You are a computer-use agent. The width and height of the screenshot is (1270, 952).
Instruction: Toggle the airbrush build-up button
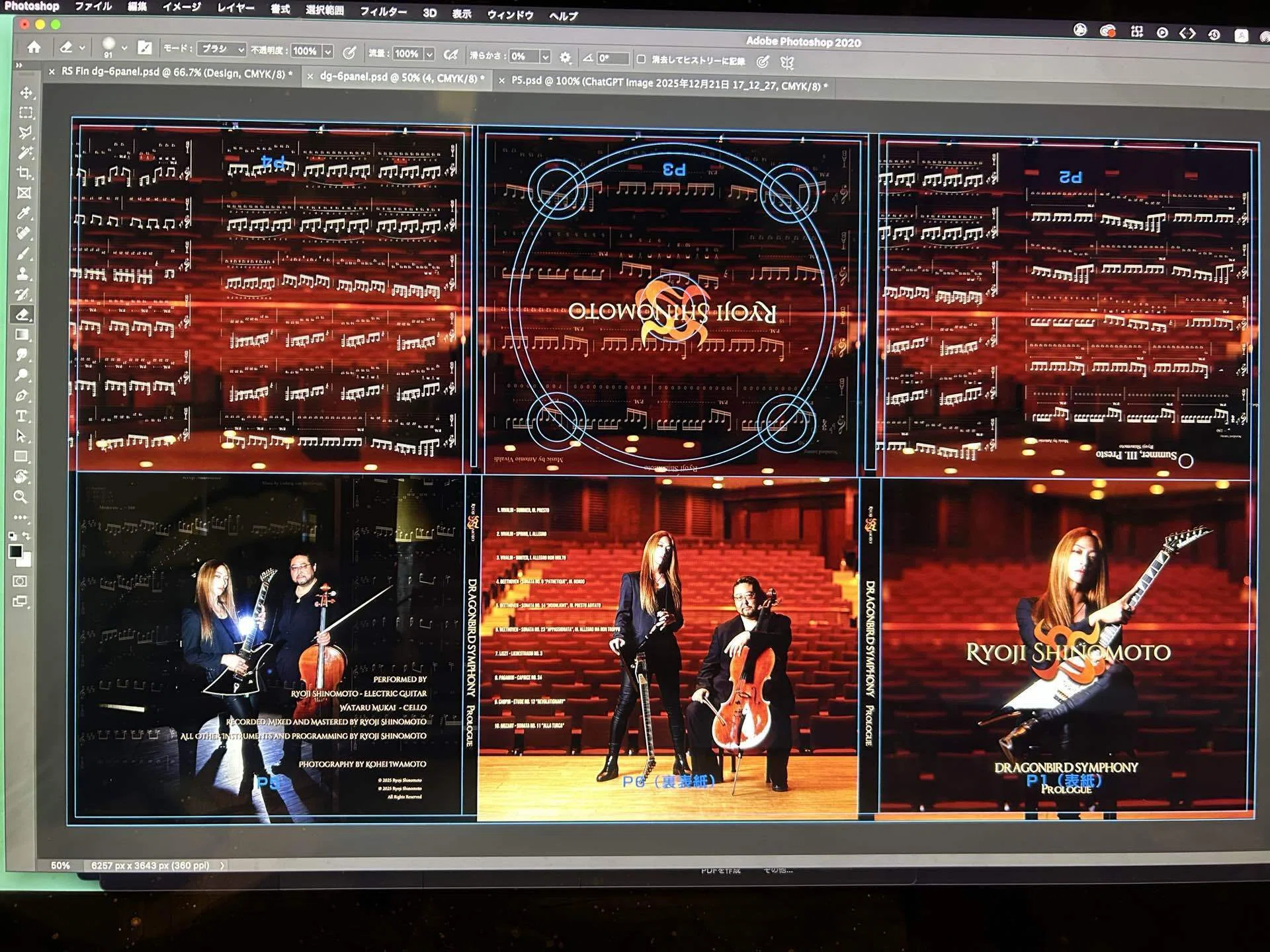click(451, 55)
